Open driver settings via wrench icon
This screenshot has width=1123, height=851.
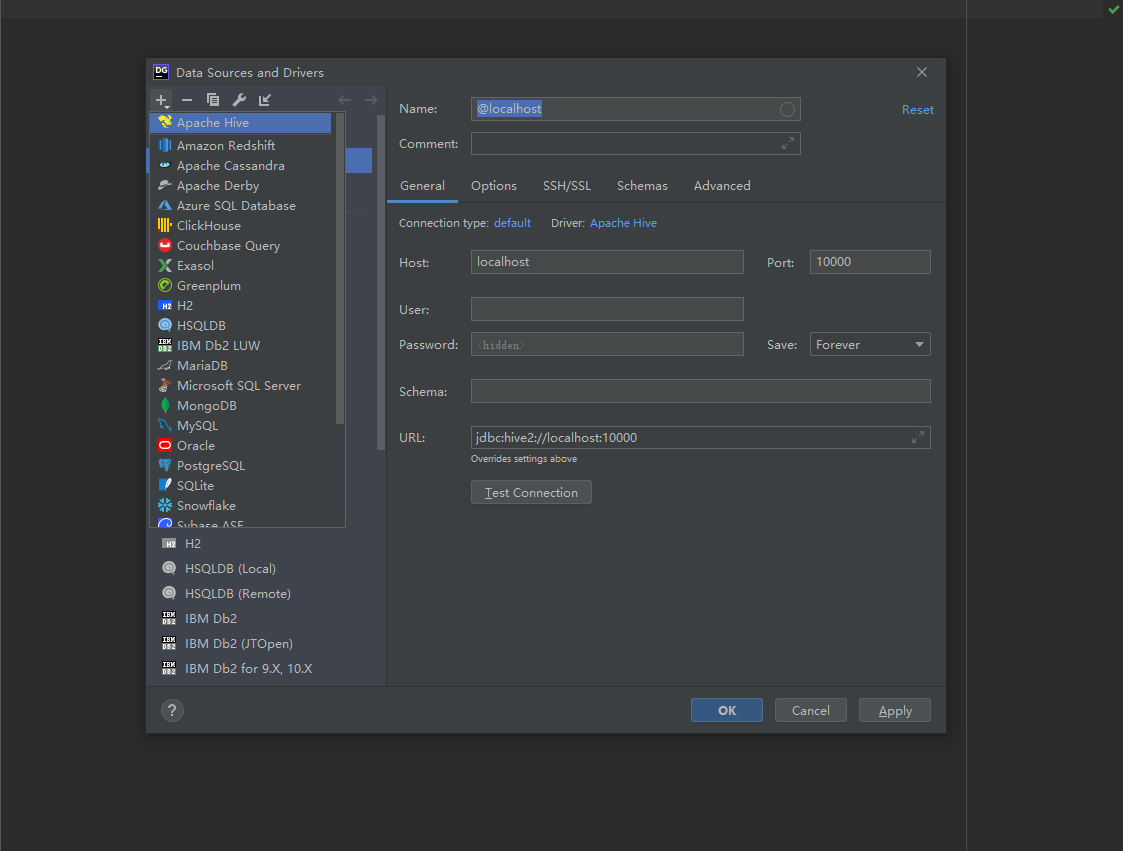(239, 100)
